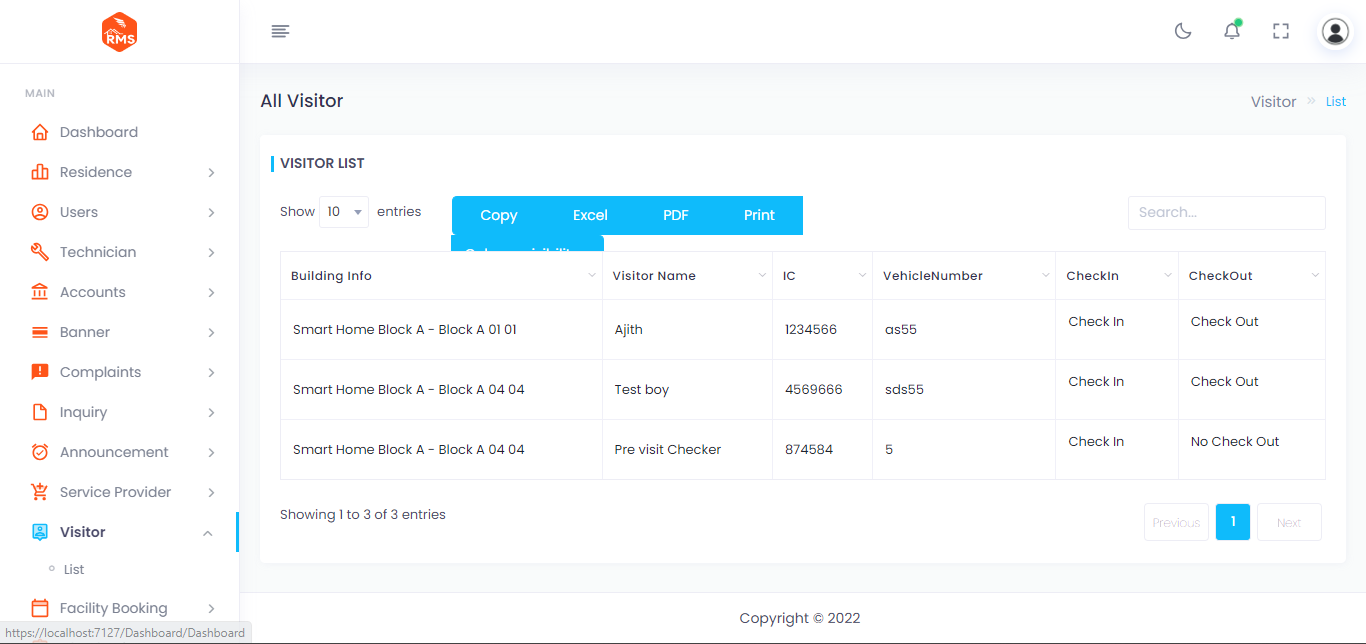1366x644 pixels.
Task: Click the PDF export button
Action: [x=676, y=215]
